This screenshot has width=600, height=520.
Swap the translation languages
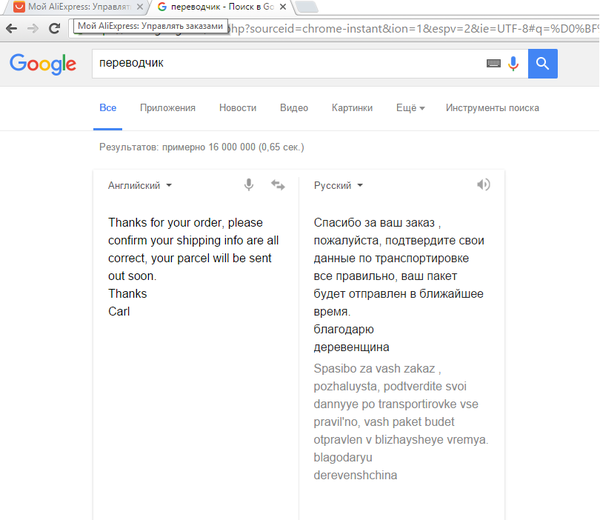coord(277,185)
